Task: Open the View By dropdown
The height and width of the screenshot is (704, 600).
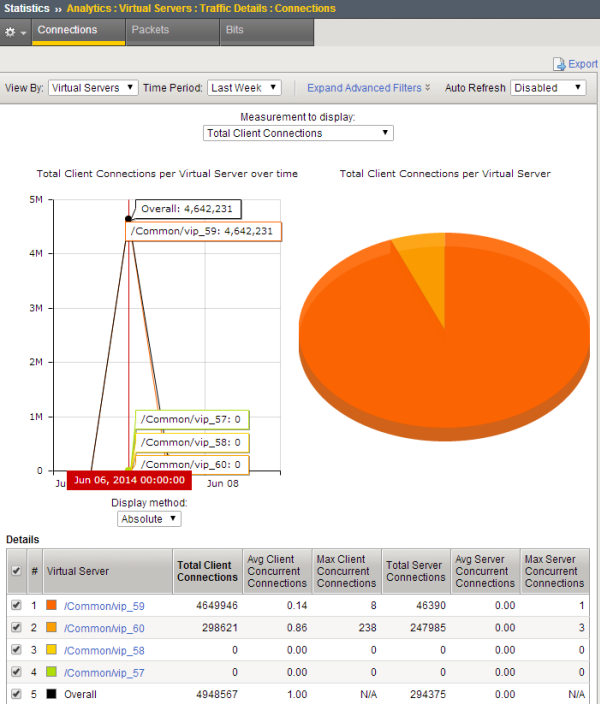Action: click(93, 88)
